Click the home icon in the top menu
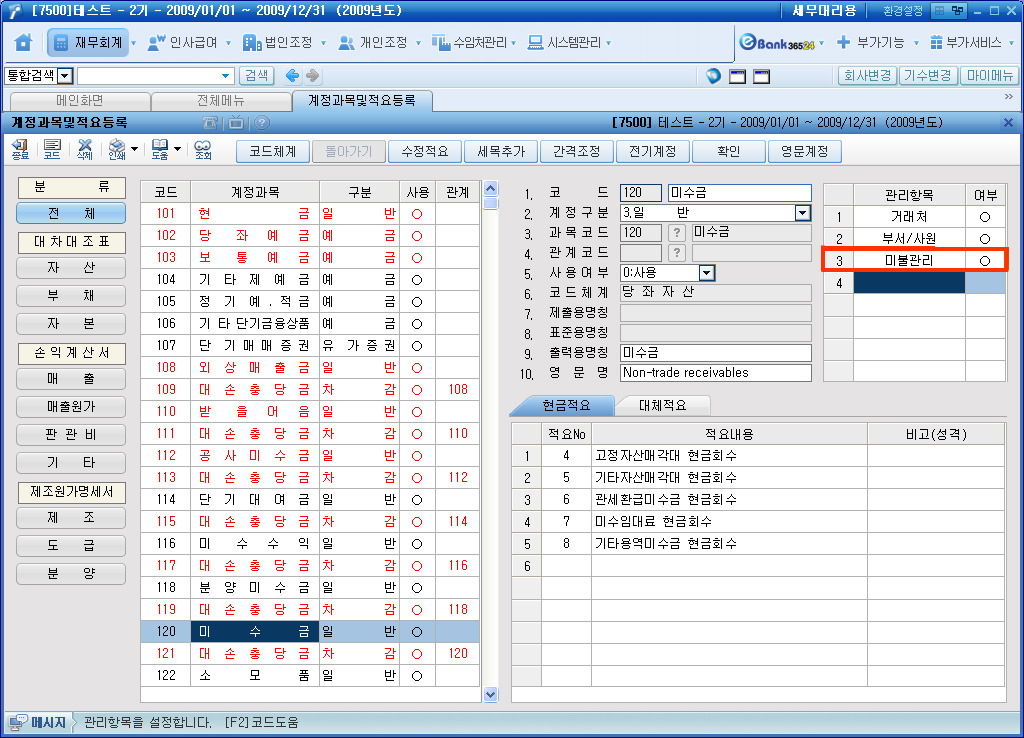This screenshot has width=1024, height=738. (24, 42)
